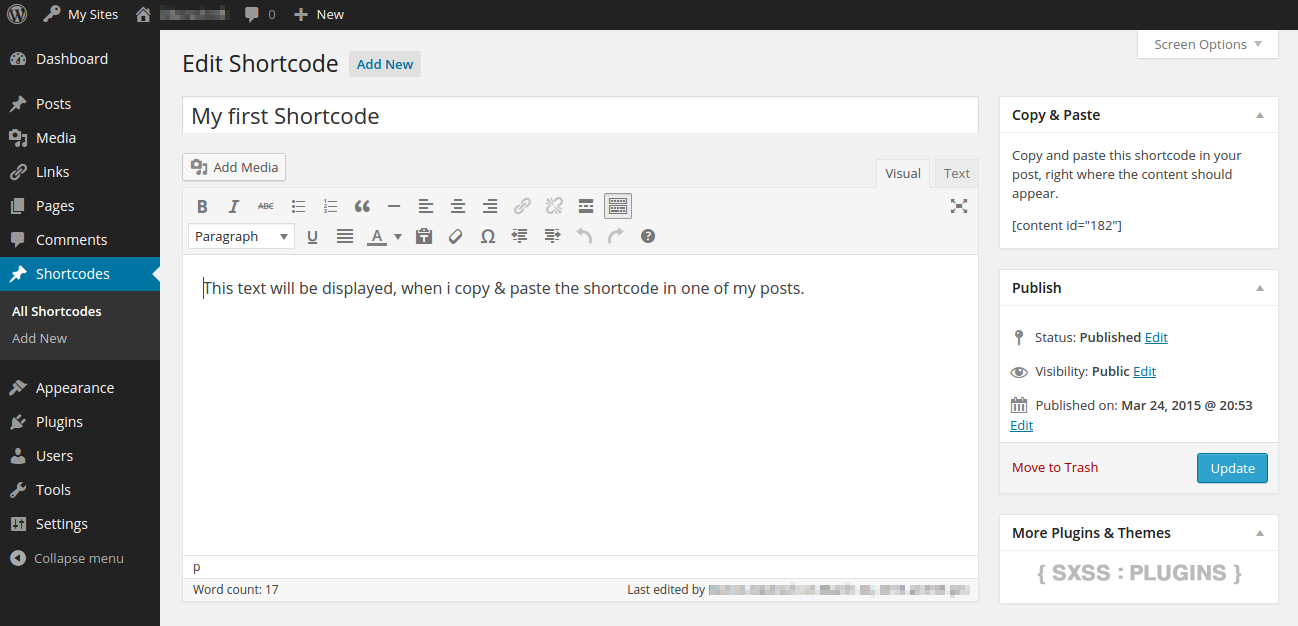Collapse the More Plugins & Themes box
This screenshot has width=1298, height=626.
1260,533
